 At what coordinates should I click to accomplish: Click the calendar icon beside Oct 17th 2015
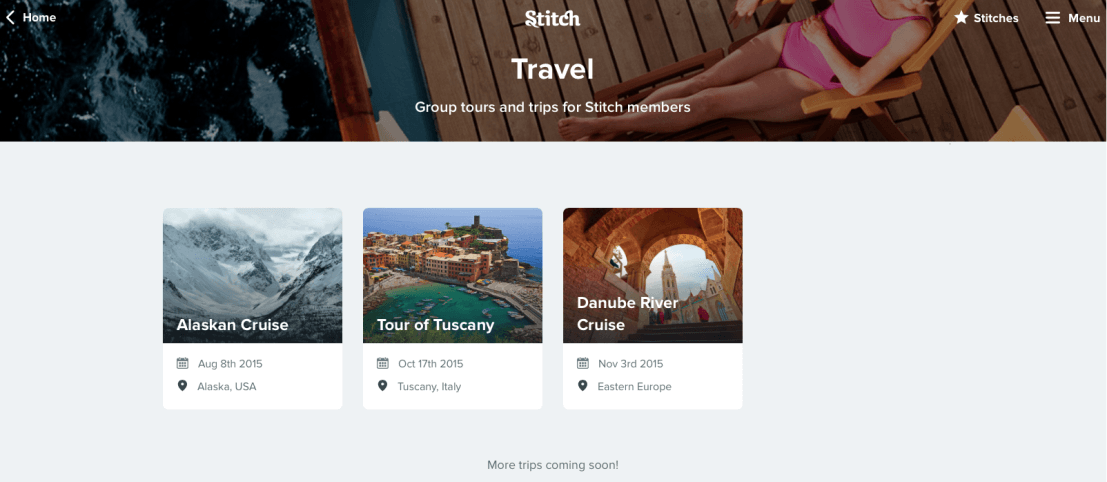(383, 363)
